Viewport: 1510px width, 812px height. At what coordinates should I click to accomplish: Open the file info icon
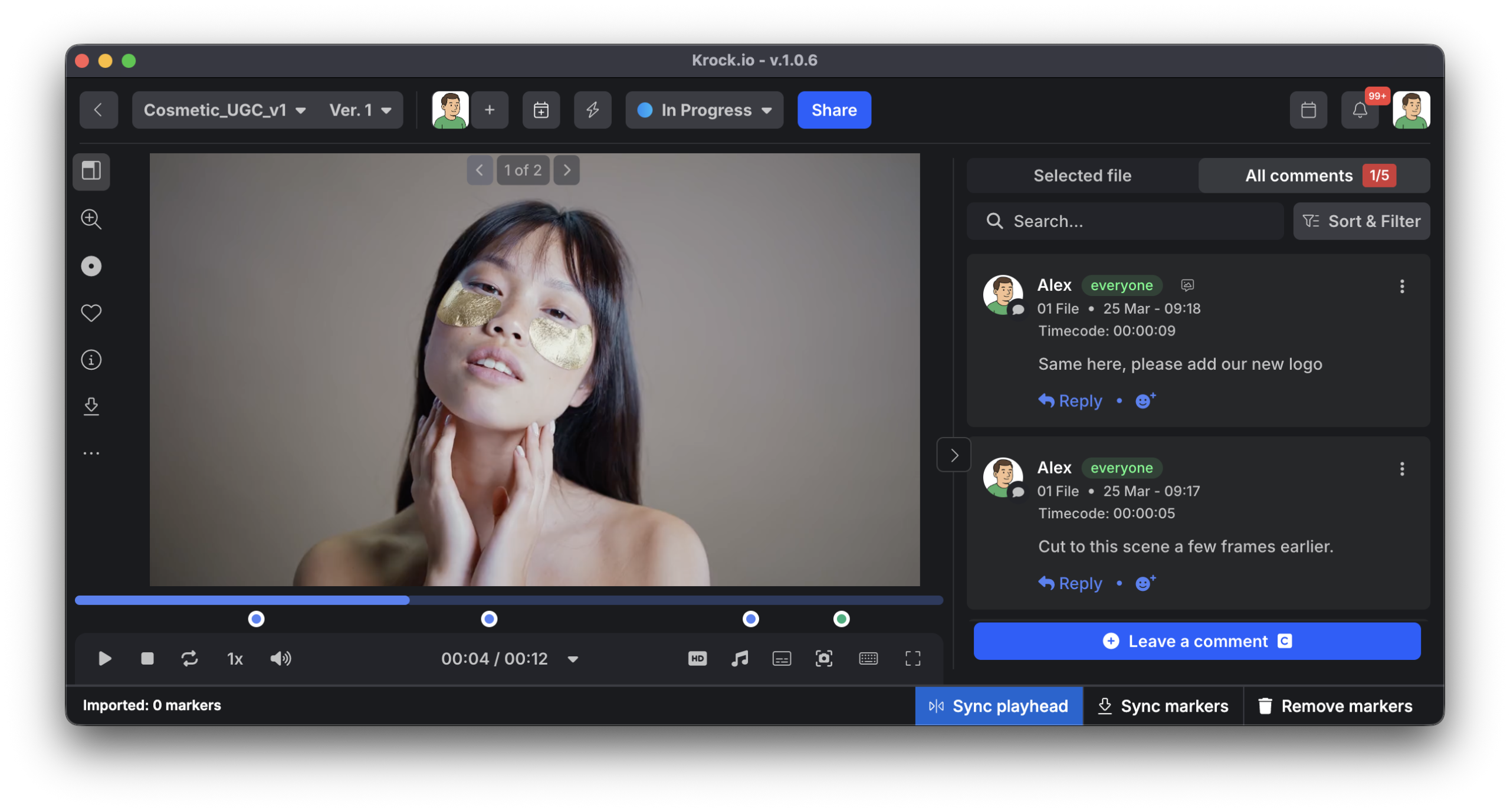91,360
